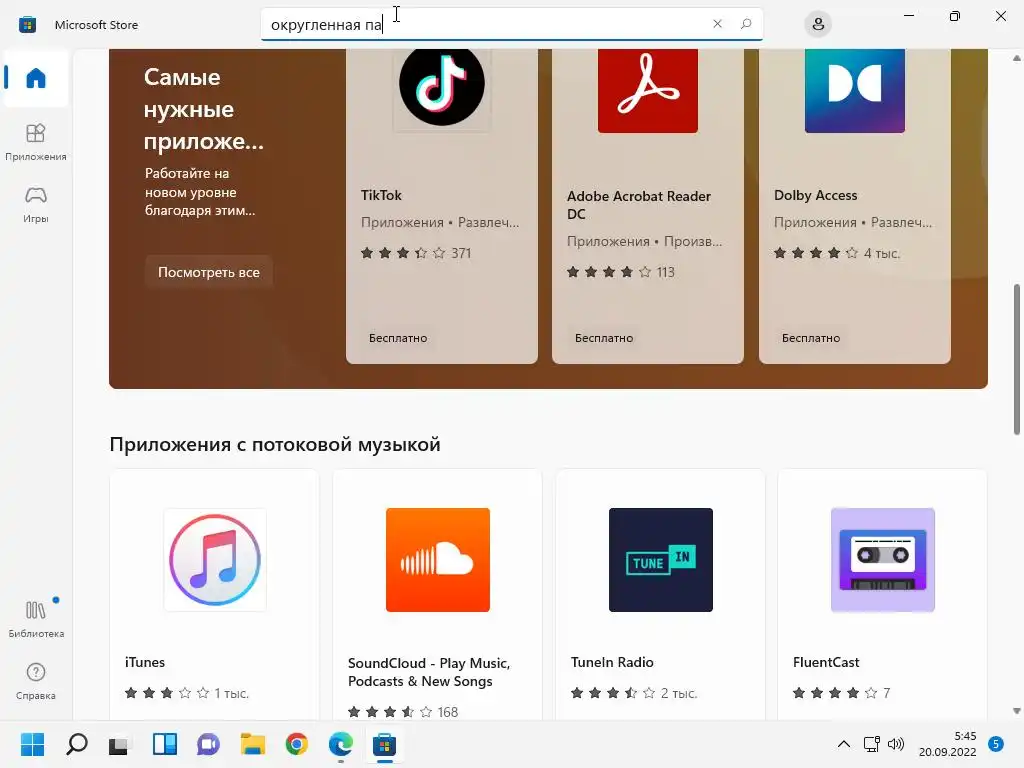
Task: Click the TikTok title text
Action: tap(381, 195)
